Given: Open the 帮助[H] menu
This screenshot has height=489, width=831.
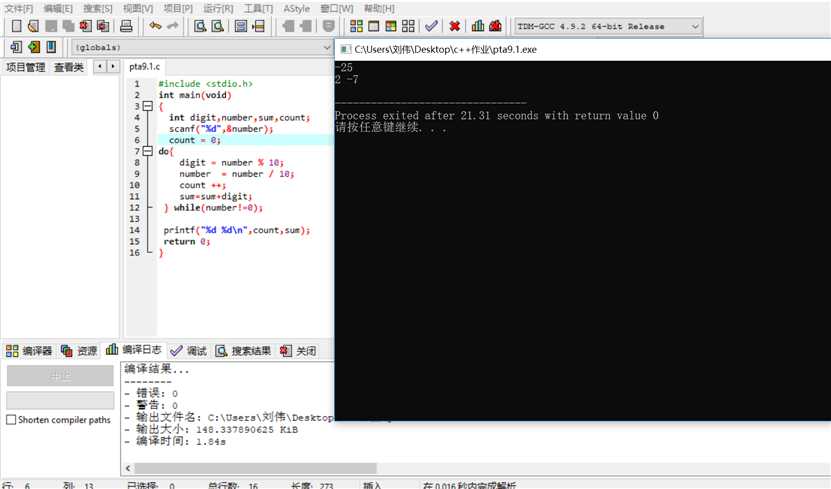Looking at the screenshot, I should click(x=379, y=8).
